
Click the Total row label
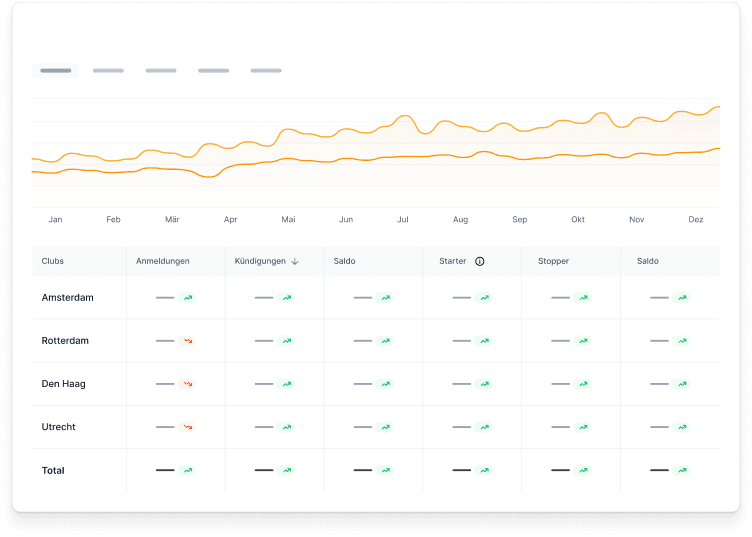point(53,470)
